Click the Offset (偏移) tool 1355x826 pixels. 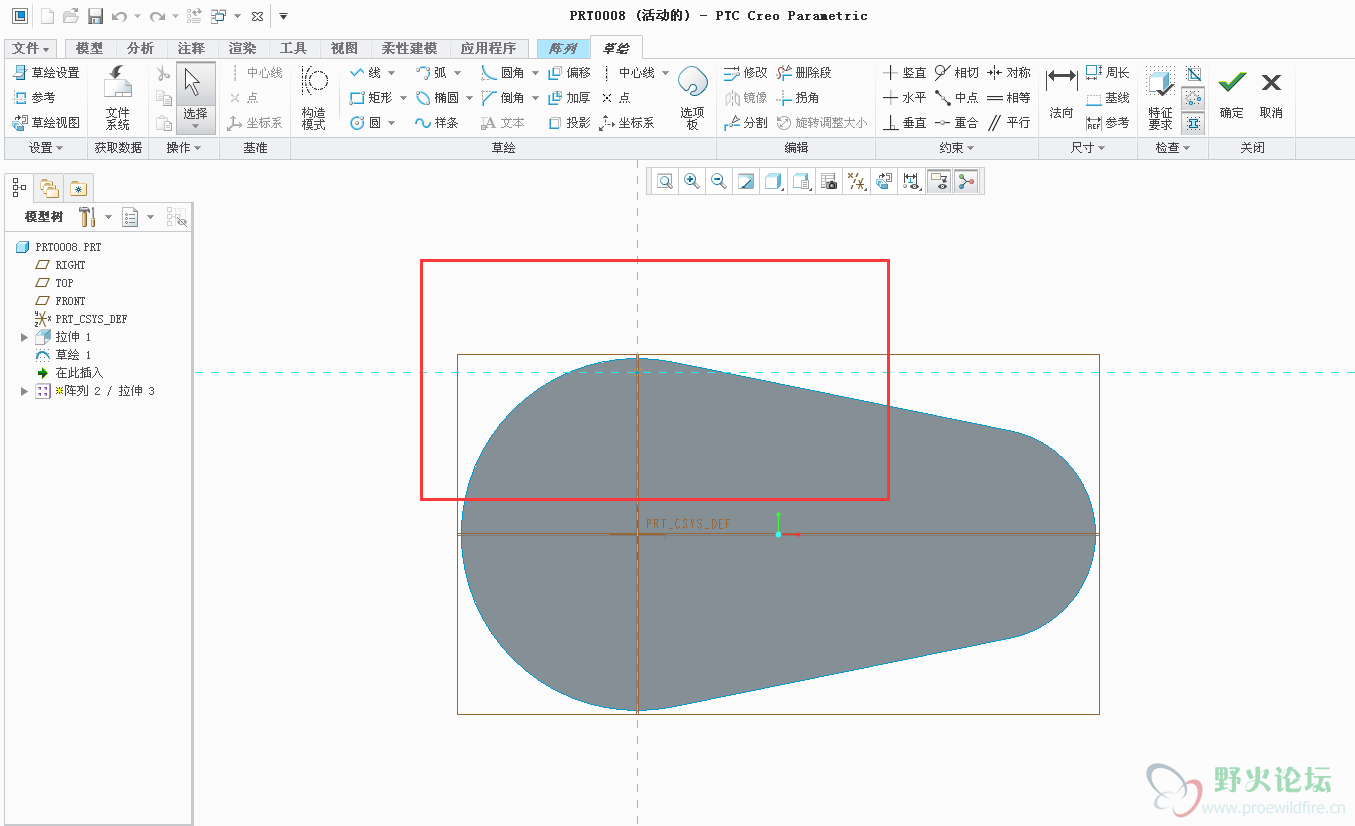(569, 73)
